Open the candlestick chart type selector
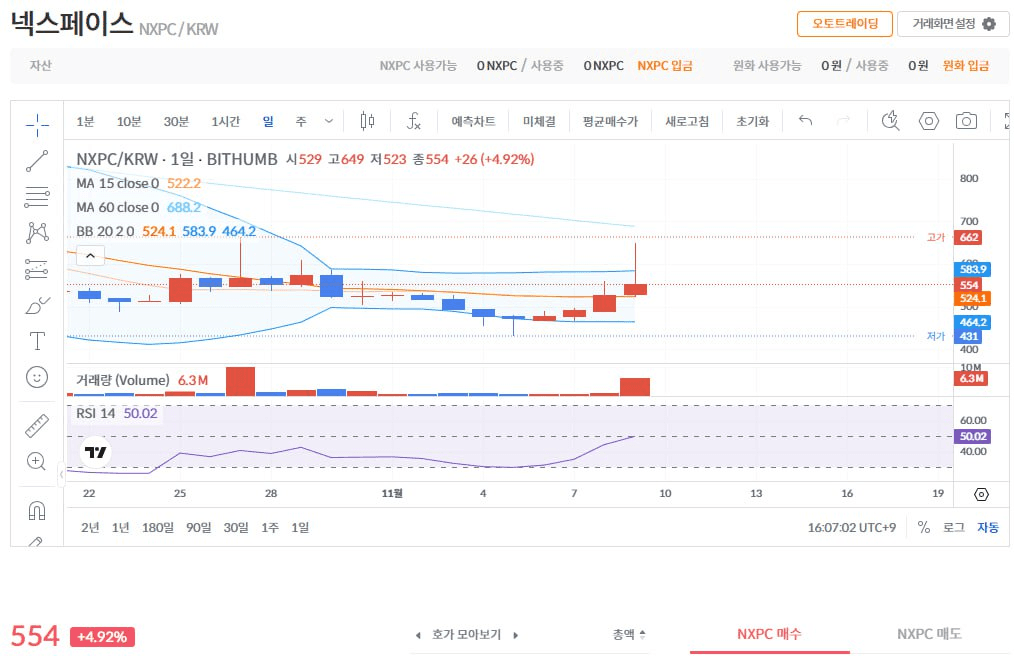Screen dimensions: 1014x656 tap(367, 121)
